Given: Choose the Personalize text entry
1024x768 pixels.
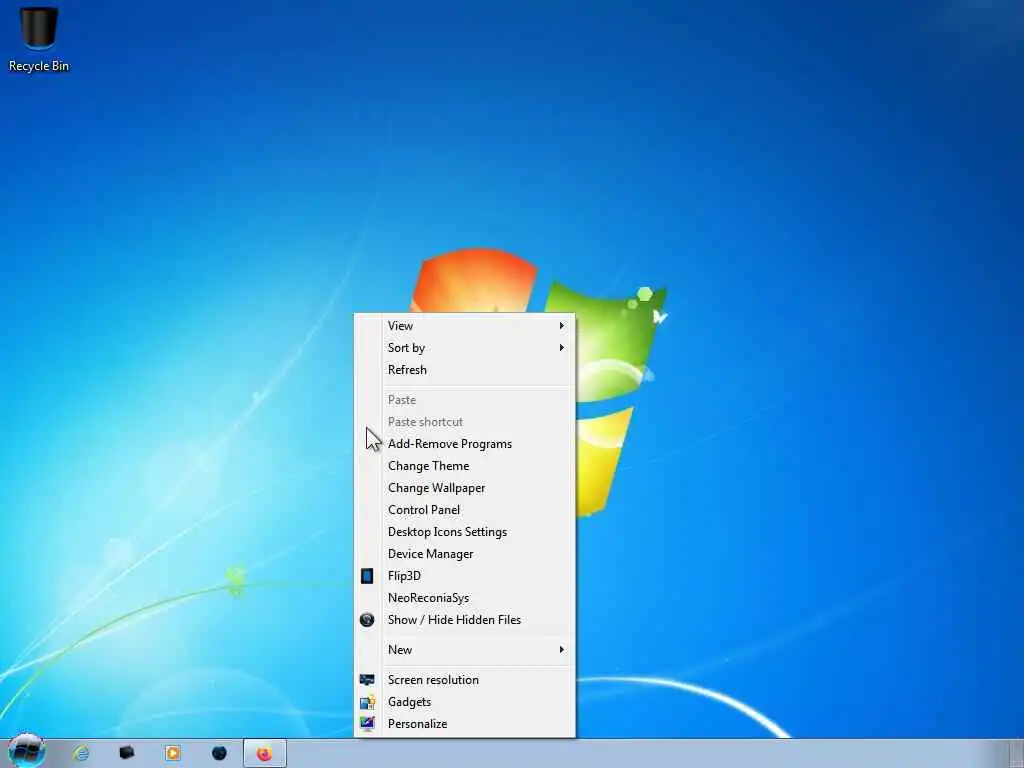Looking at the screenshot, I should pos(417,724).
